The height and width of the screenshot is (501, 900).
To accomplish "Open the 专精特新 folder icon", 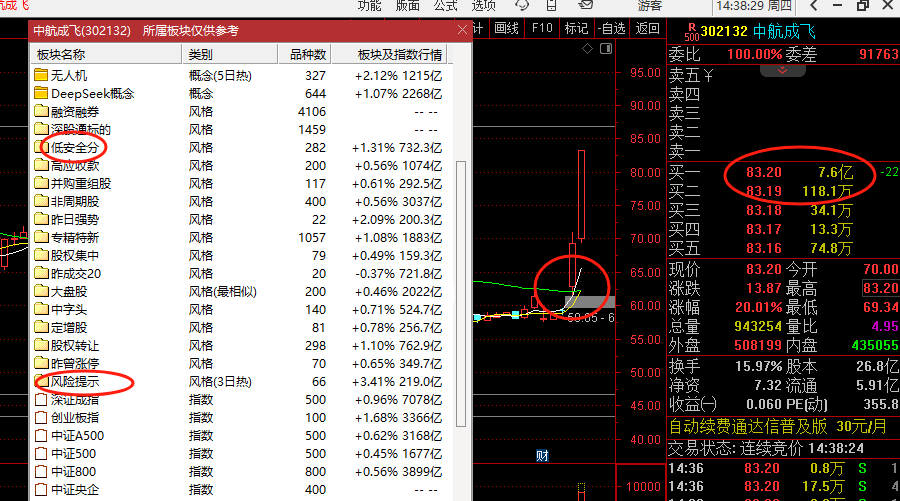I will 41,237.
